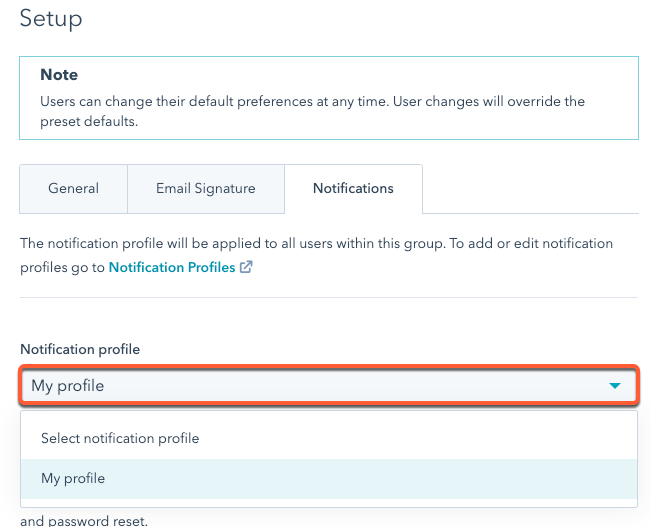Screen dimensions: 651x527
Task: Open the external link icon beside Notification Profiles
Action: click(x=246, y=268)
